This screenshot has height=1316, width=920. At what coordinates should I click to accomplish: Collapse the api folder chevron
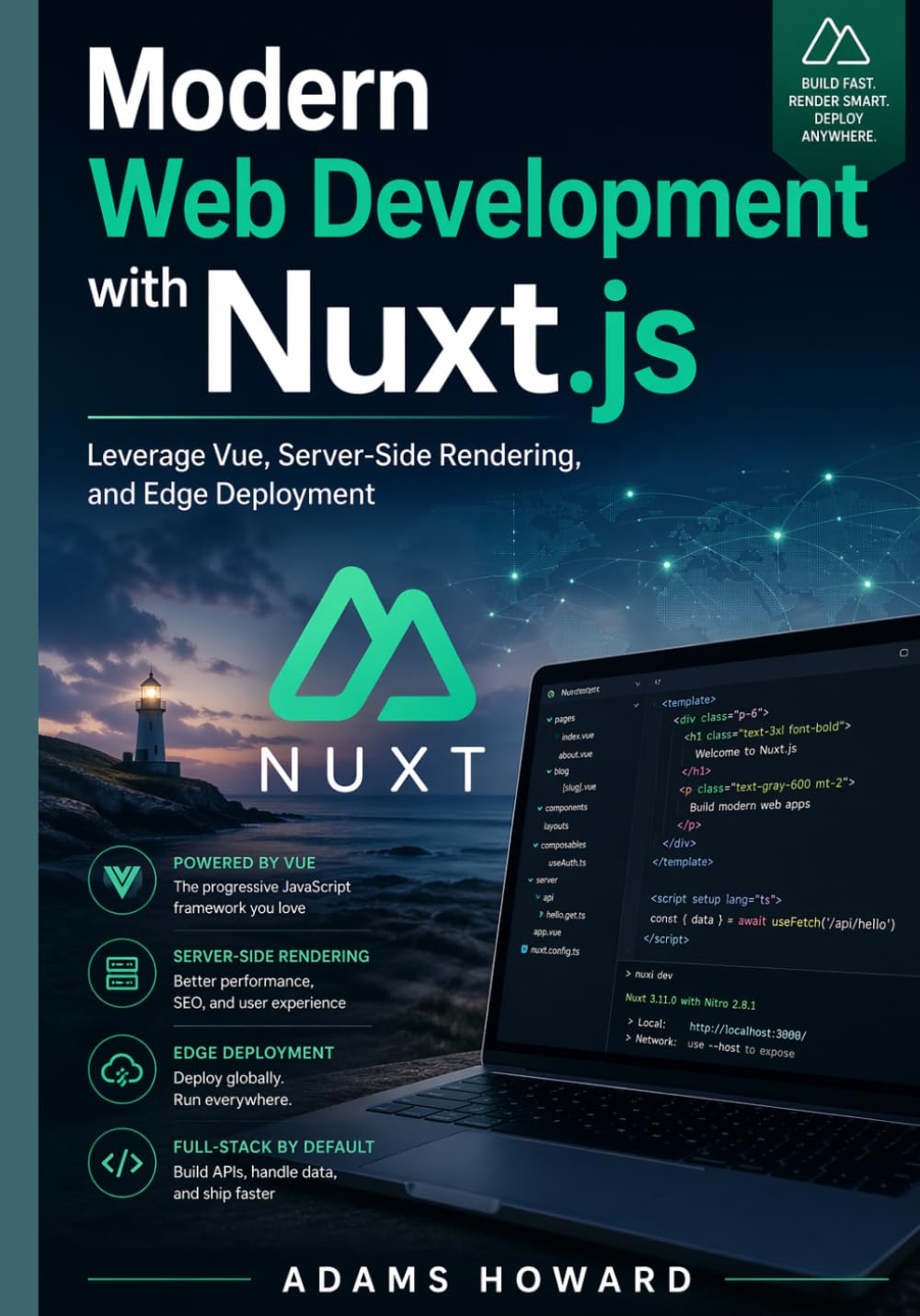pos(537,896)
